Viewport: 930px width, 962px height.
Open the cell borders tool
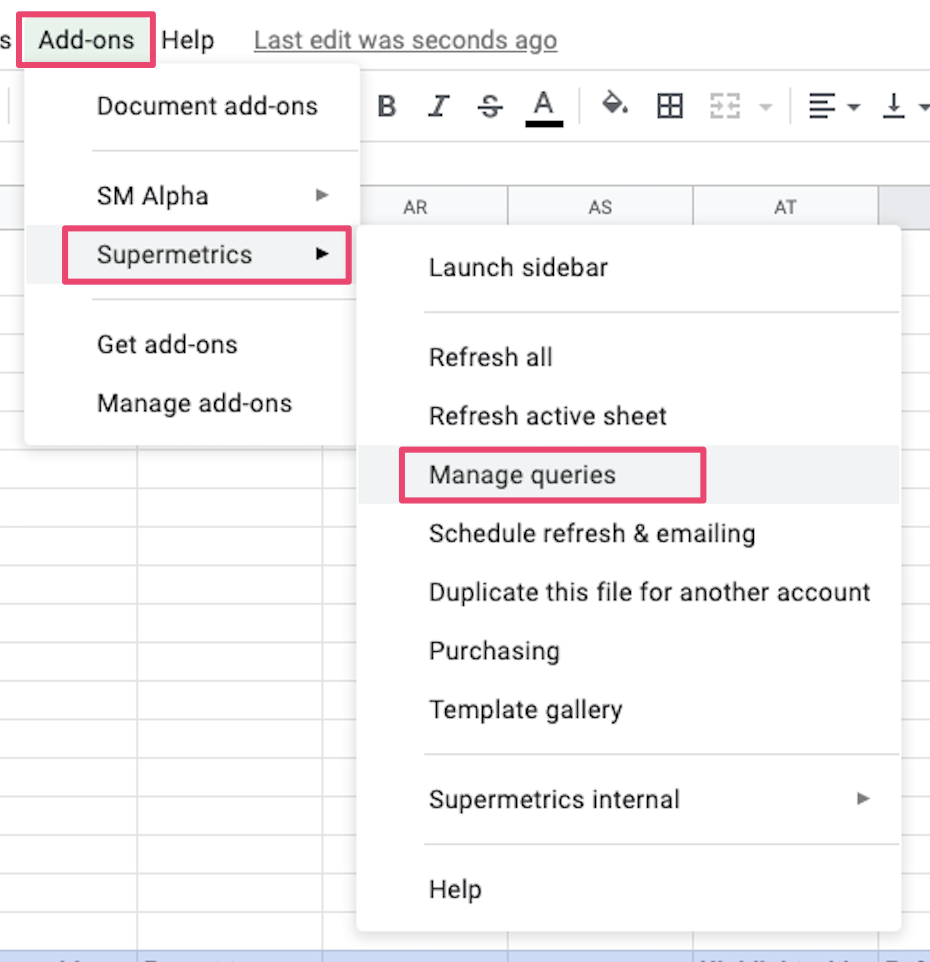(x=669, y=106)
